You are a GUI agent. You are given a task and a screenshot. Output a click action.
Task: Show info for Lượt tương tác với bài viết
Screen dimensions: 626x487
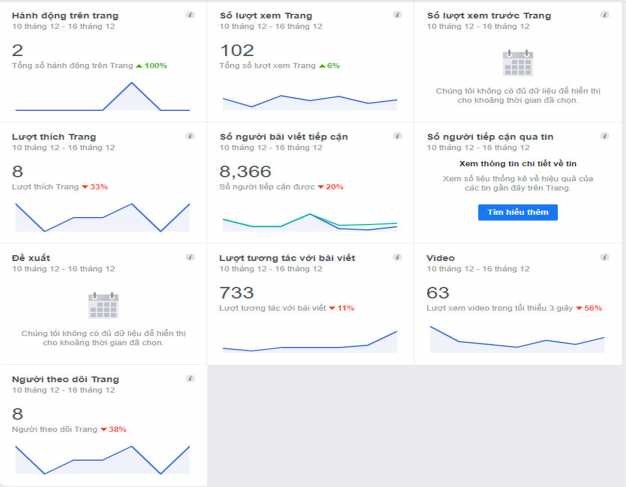[x=398, y=257]
